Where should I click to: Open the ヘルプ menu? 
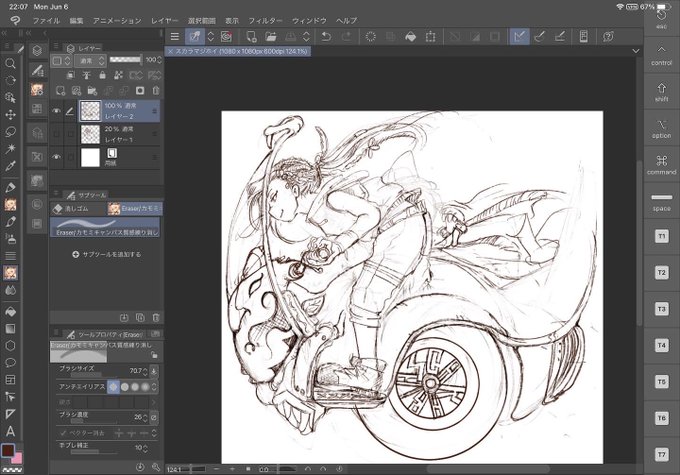click(346, 21)
